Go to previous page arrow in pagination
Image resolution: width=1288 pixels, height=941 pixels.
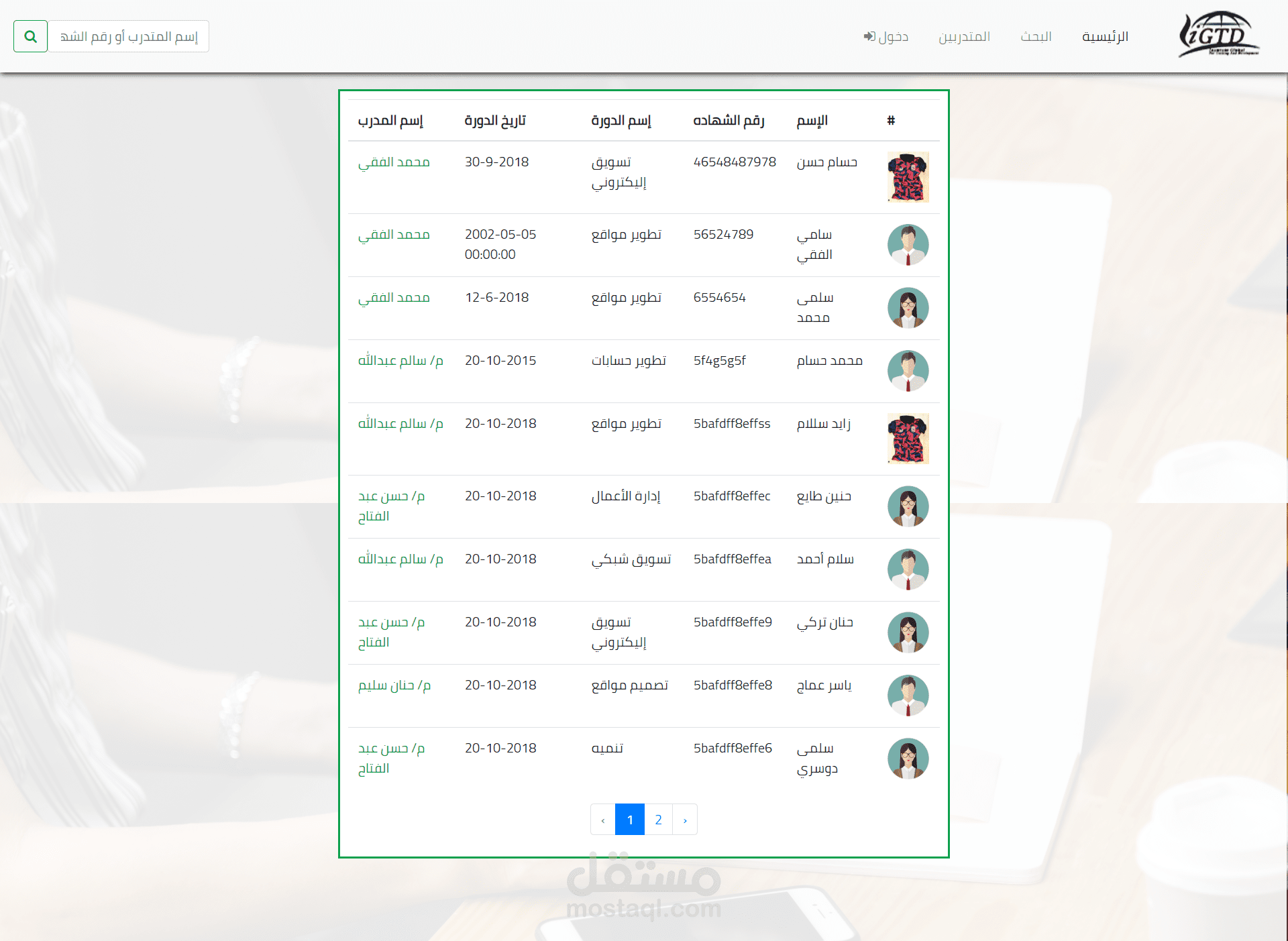click(603, 820)
